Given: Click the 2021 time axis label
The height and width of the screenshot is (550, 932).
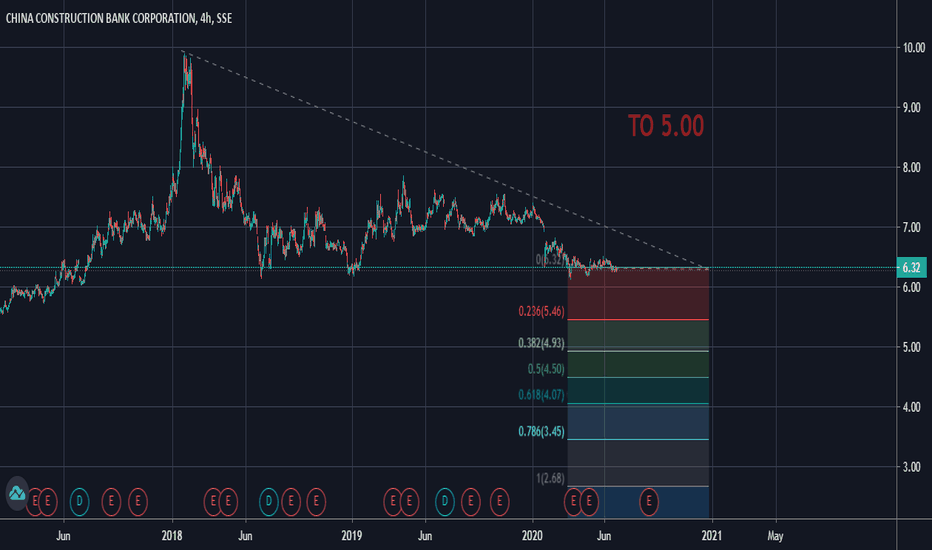Looking at the screenshot, I should (711, 536).
